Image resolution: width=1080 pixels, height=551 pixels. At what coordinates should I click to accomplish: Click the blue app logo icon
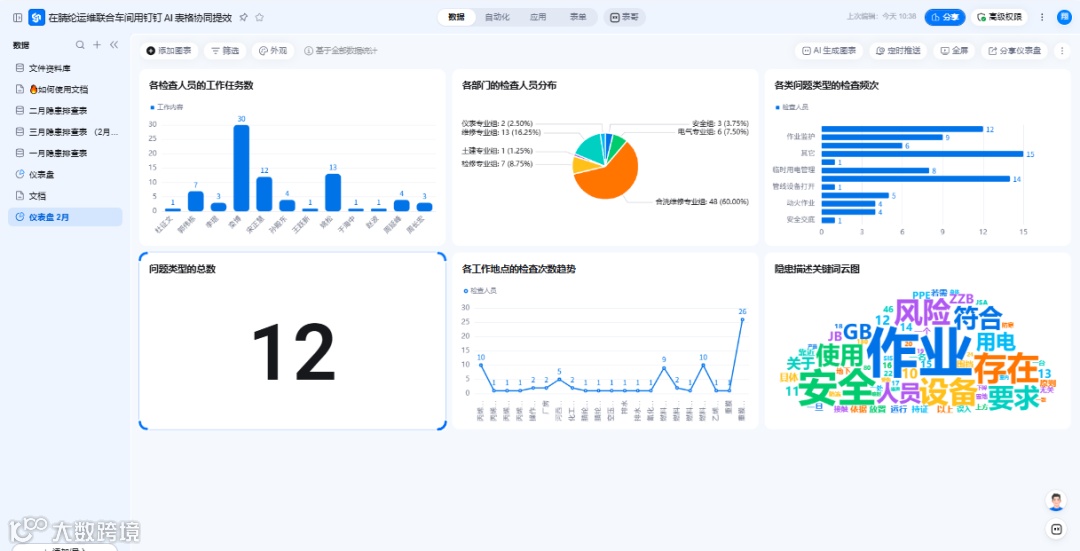tap(37, 17)
